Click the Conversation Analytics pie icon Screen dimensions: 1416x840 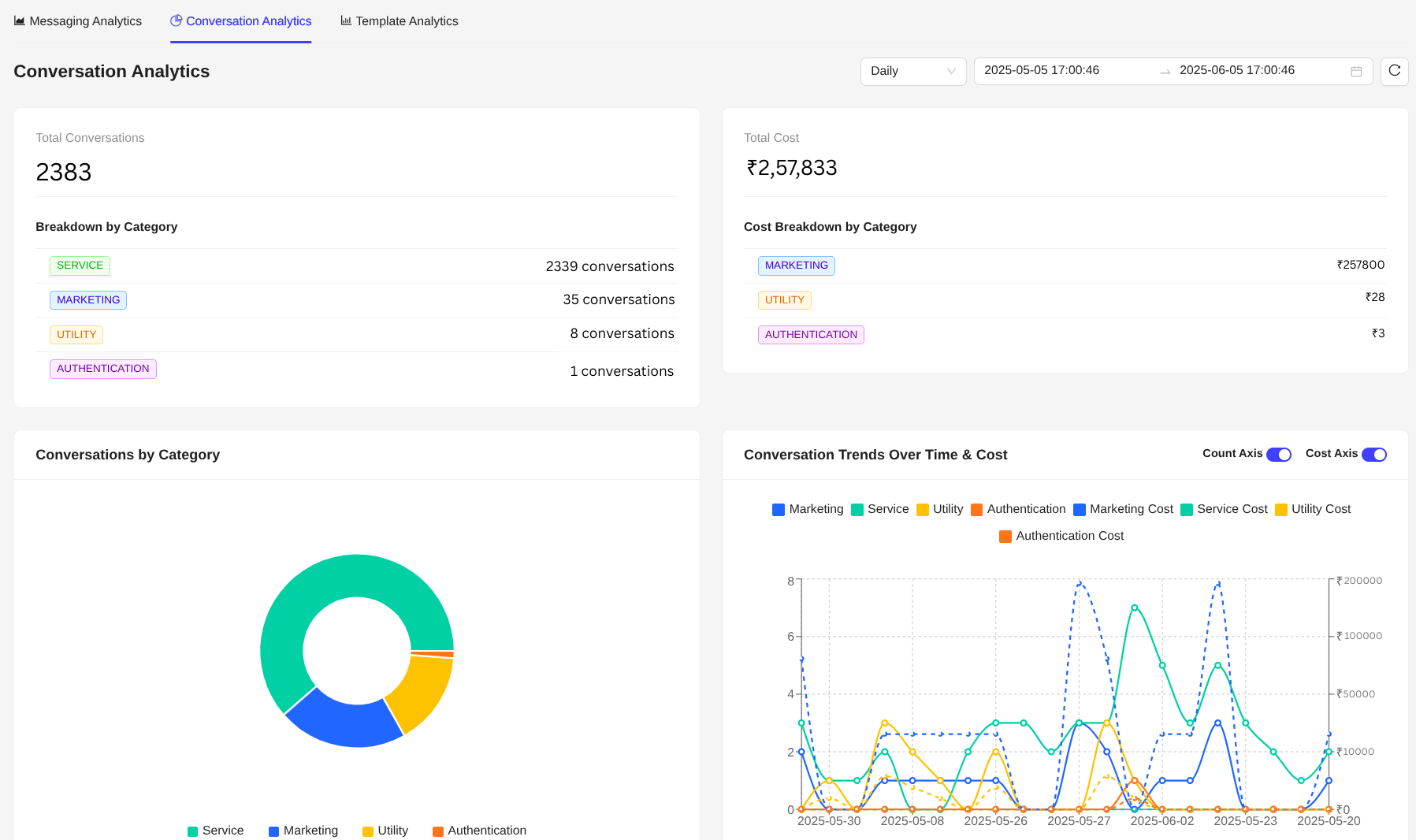pos(177,20)
